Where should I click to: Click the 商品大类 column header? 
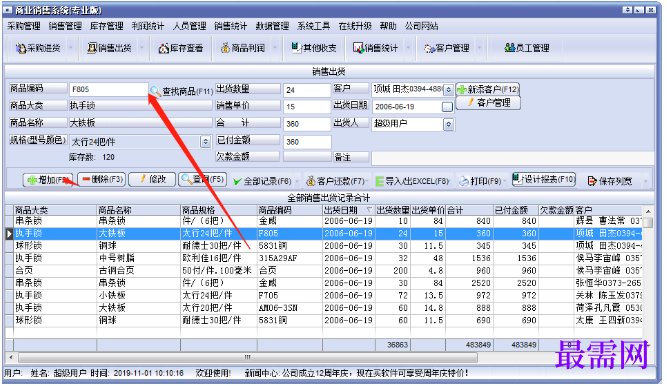pos(55,210)
